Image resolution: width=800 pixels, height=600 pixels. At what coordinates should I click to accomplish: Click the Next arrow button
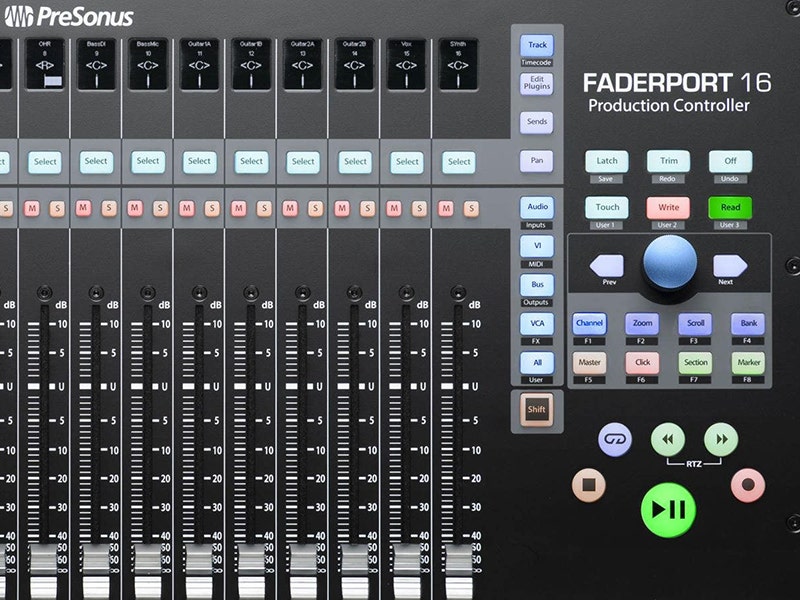(730, 266)
